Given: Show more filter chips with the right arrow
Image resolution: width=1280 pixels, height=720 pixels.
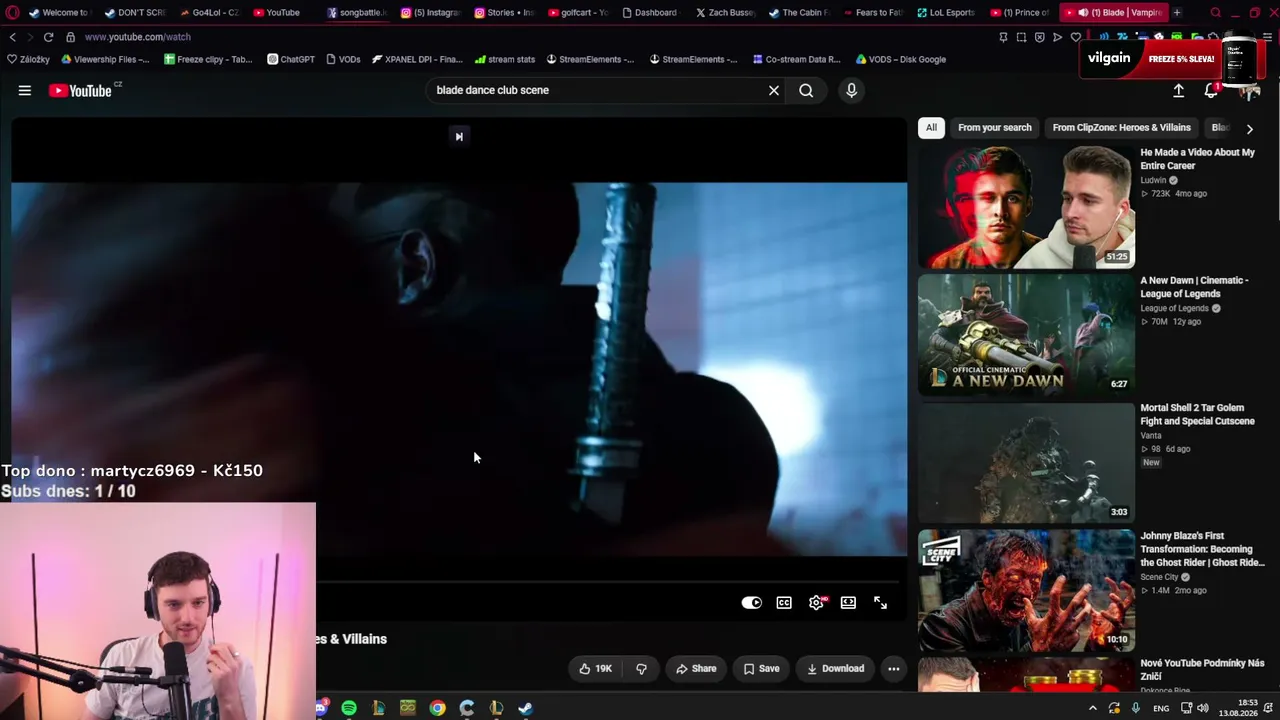Looking at the screenshot, I should [x=1249, y=128].
